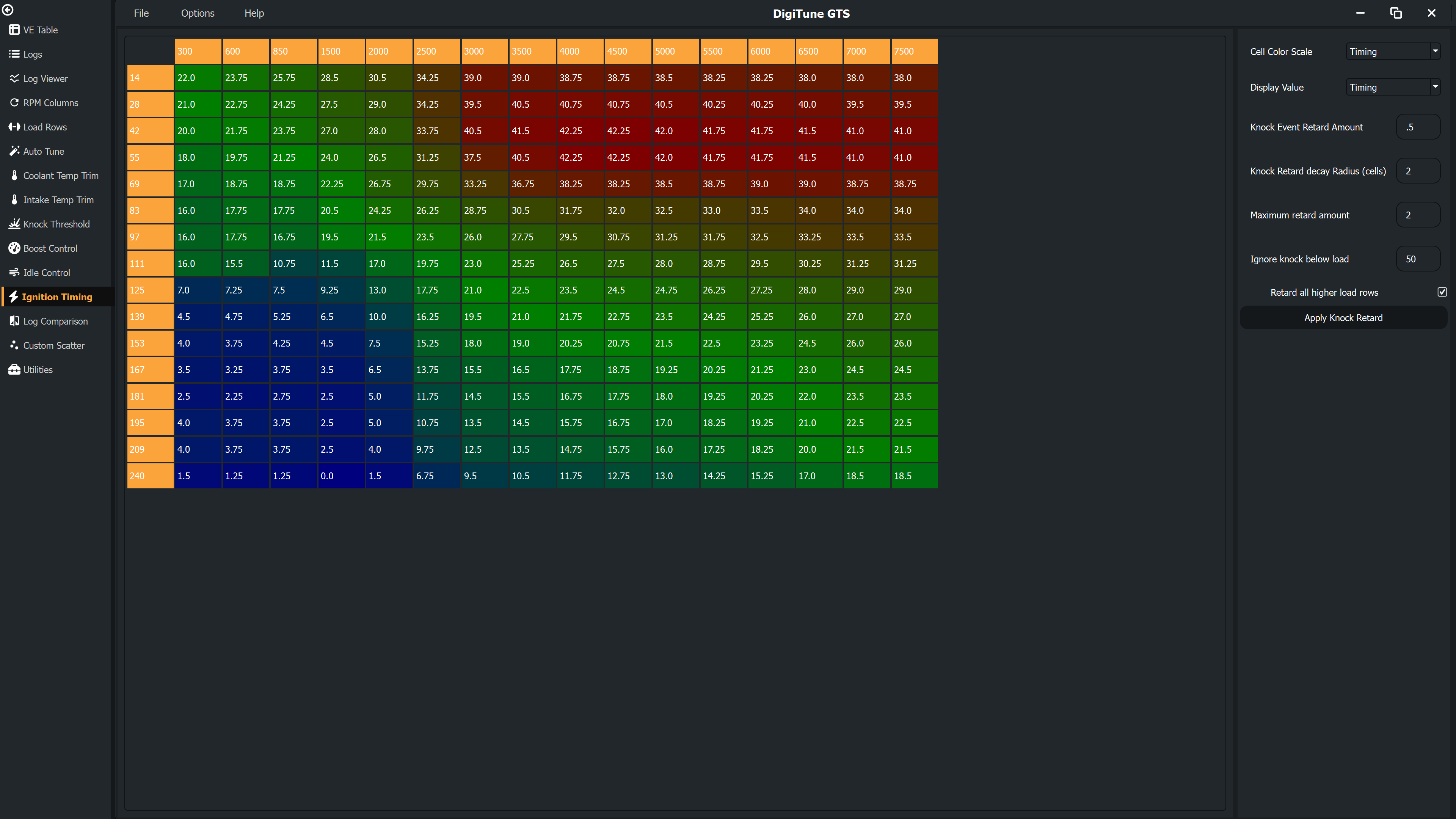Viewport: 1456px width, 819px height.
Task: Click the RPM Columns refresh icon
Action: (14, 103)
